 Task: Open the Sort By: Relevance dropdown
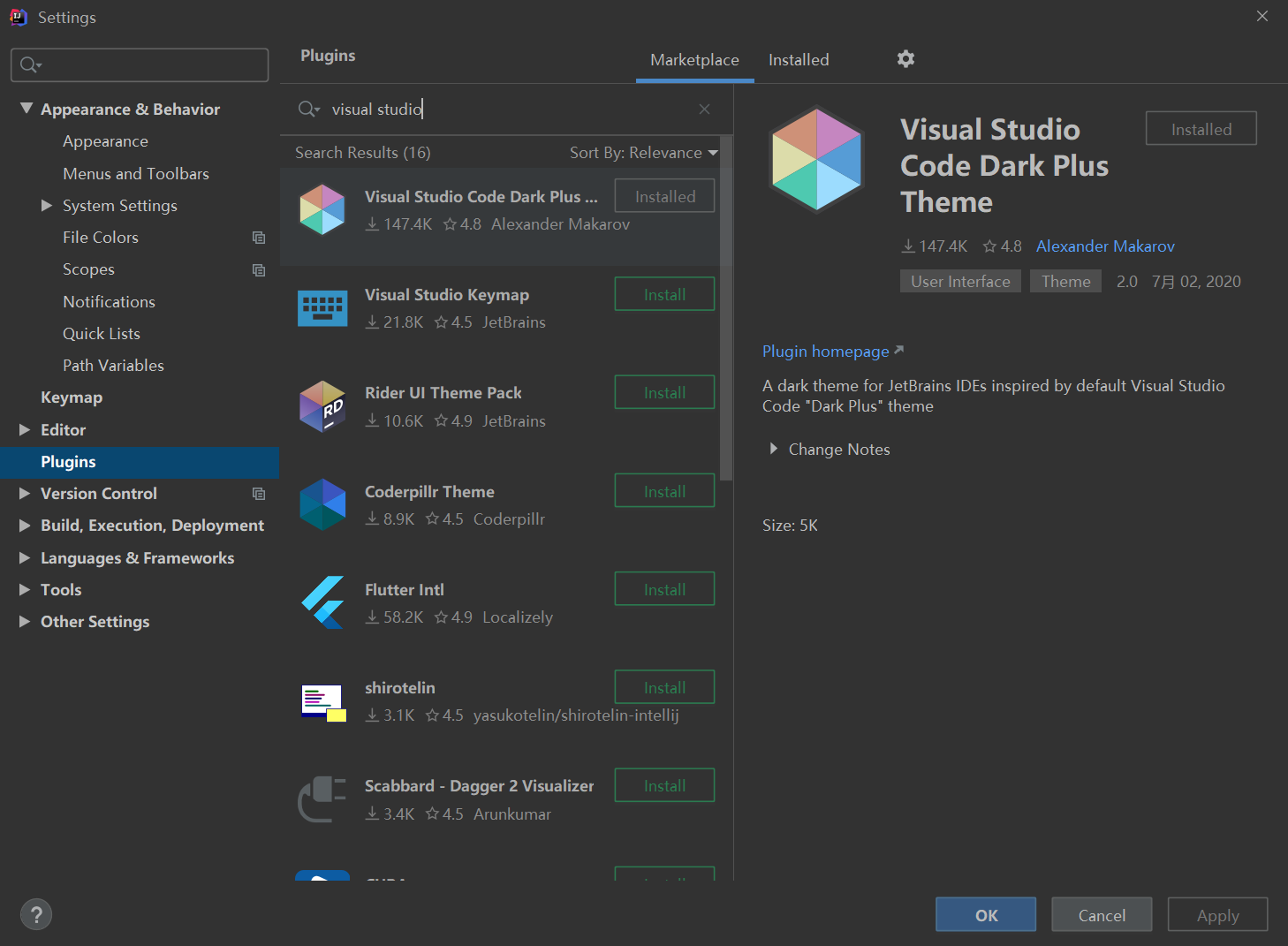click(643, 153)
